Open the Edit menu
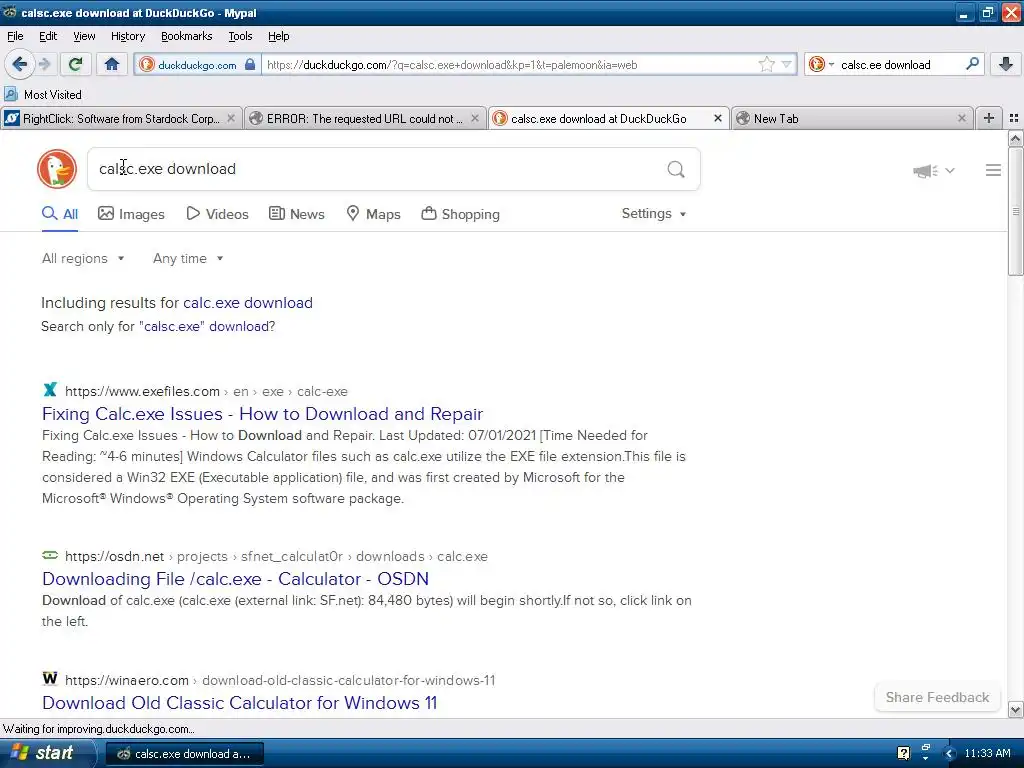 tap(48, 37)
